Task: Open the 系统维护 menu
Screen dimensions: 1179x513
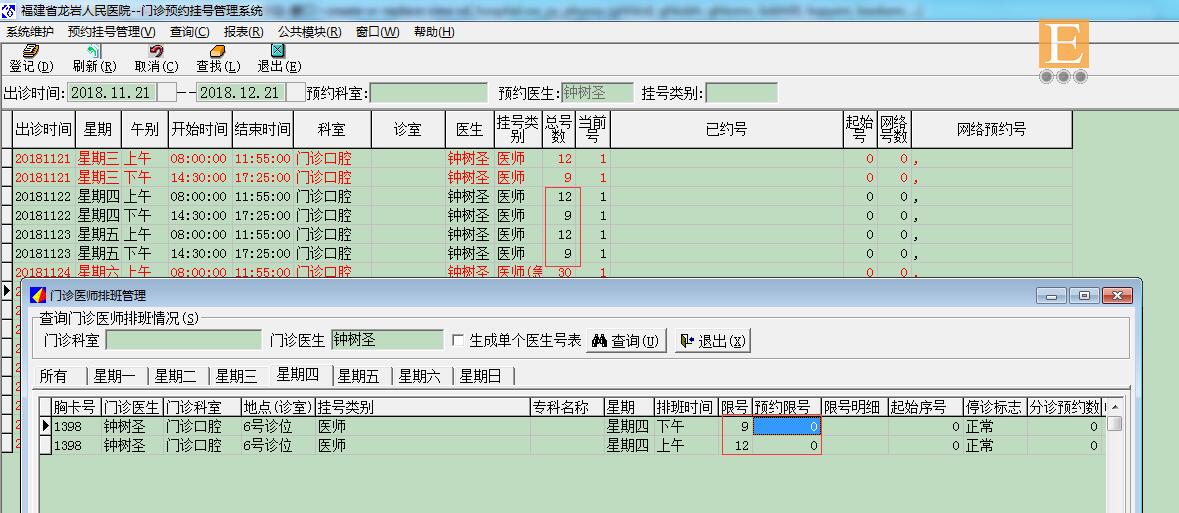Action: coord(30,32)
